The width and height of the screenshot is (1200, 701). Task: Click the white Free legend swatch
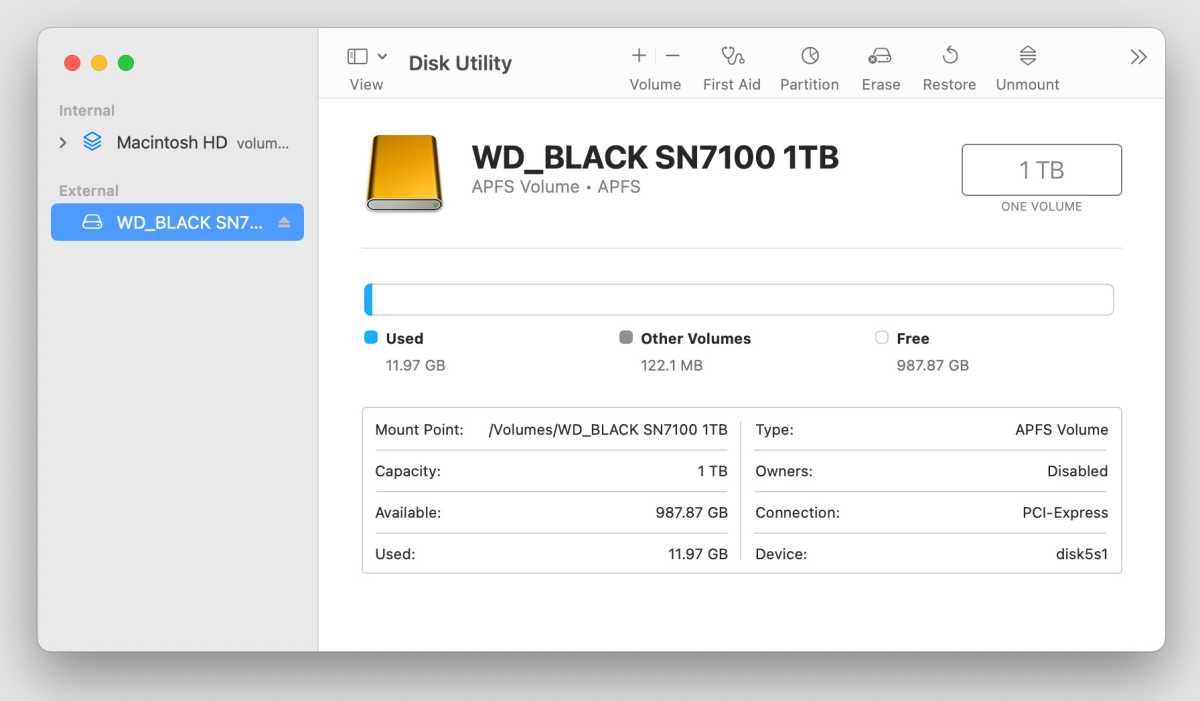881,338
